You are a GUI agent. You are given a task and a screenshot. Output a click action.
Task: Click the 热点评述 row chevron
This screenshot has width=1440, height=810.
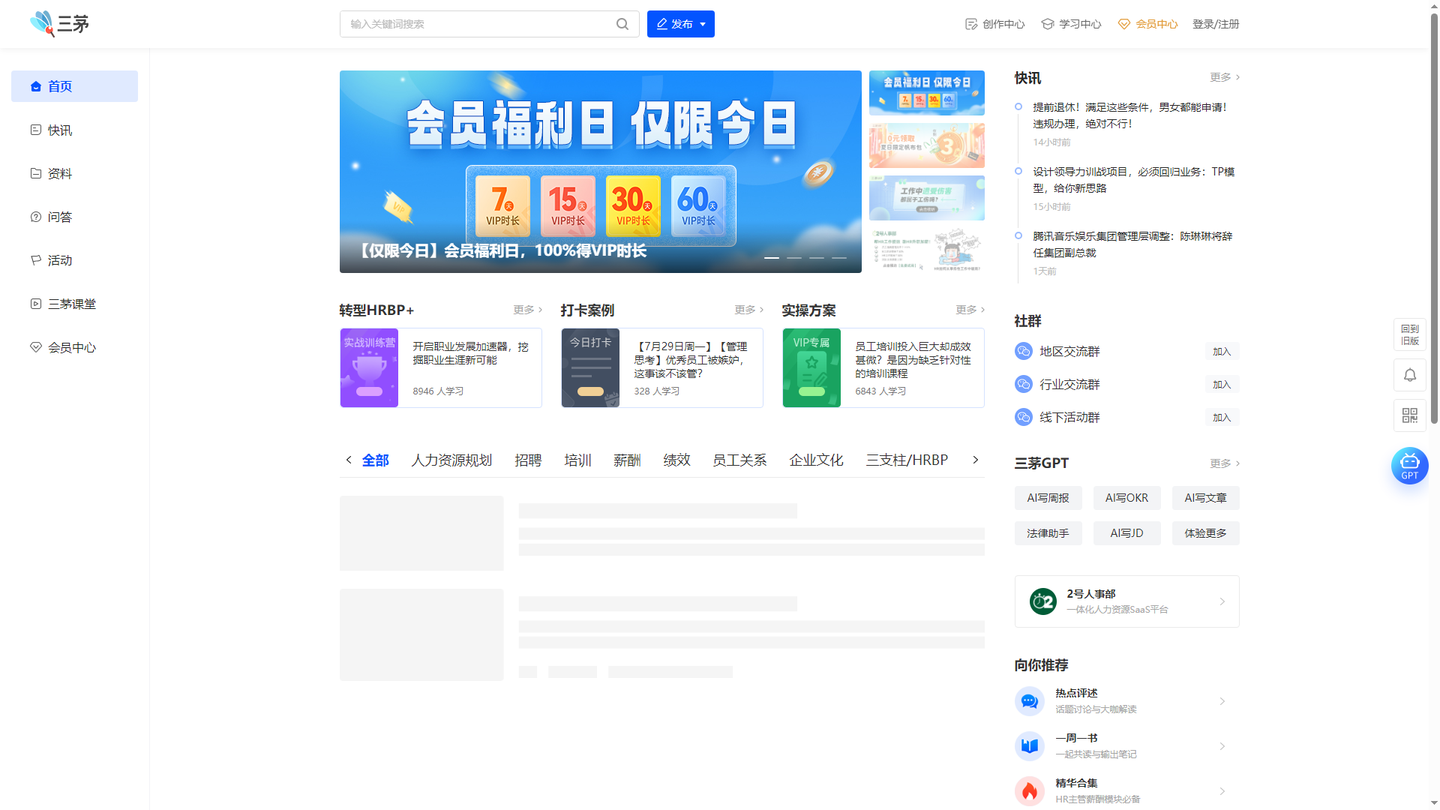coord(1222,701)
